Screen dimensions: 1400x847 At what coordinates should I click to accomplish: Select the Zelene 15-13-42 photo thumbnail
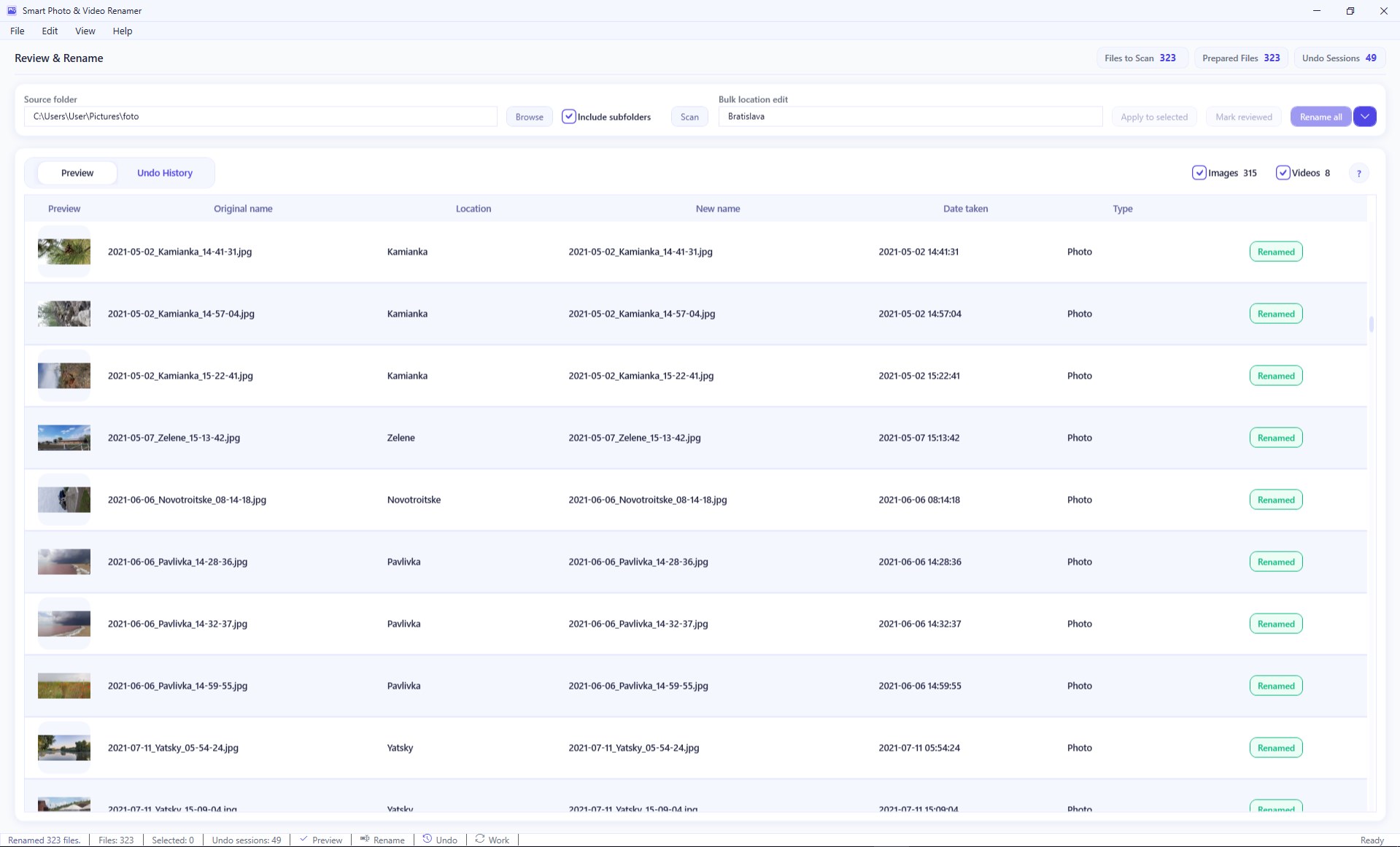click(64, 438)
